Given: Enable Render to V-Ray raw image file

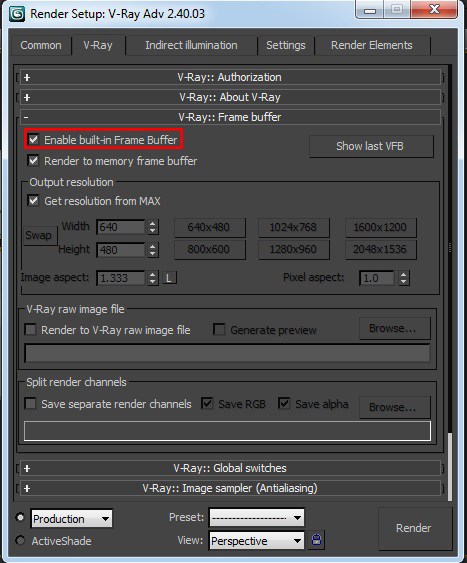Looking at the screenshot, I should coord(31,329).
